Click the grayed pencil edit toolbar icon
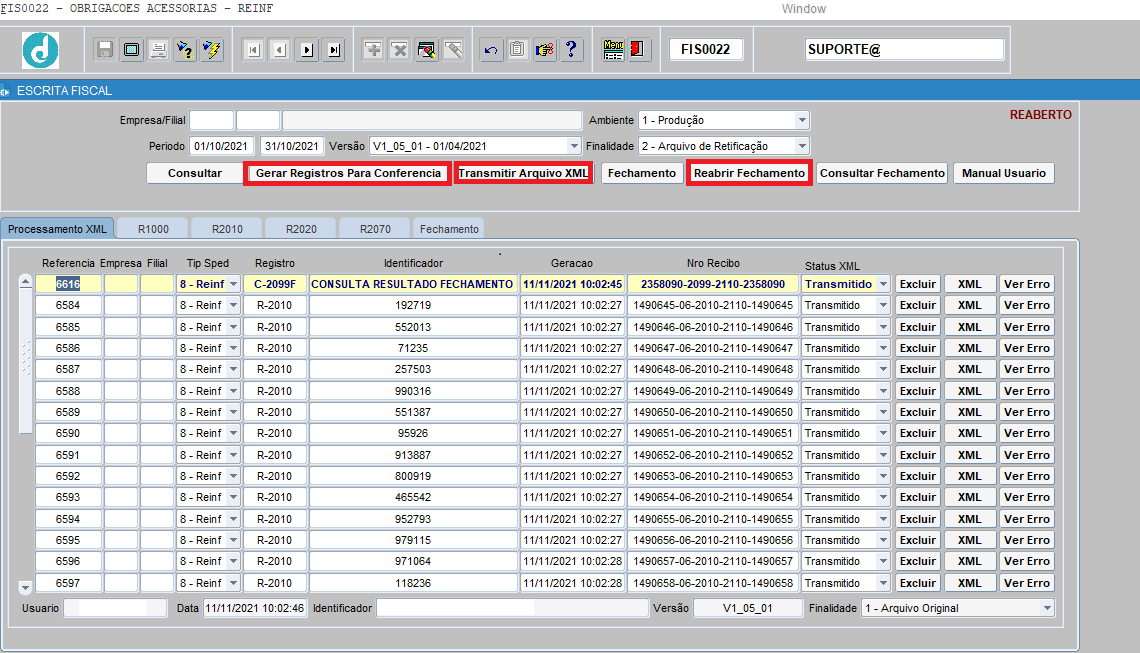The width and height of the screenshot is (1140, 653). point(454,49)
